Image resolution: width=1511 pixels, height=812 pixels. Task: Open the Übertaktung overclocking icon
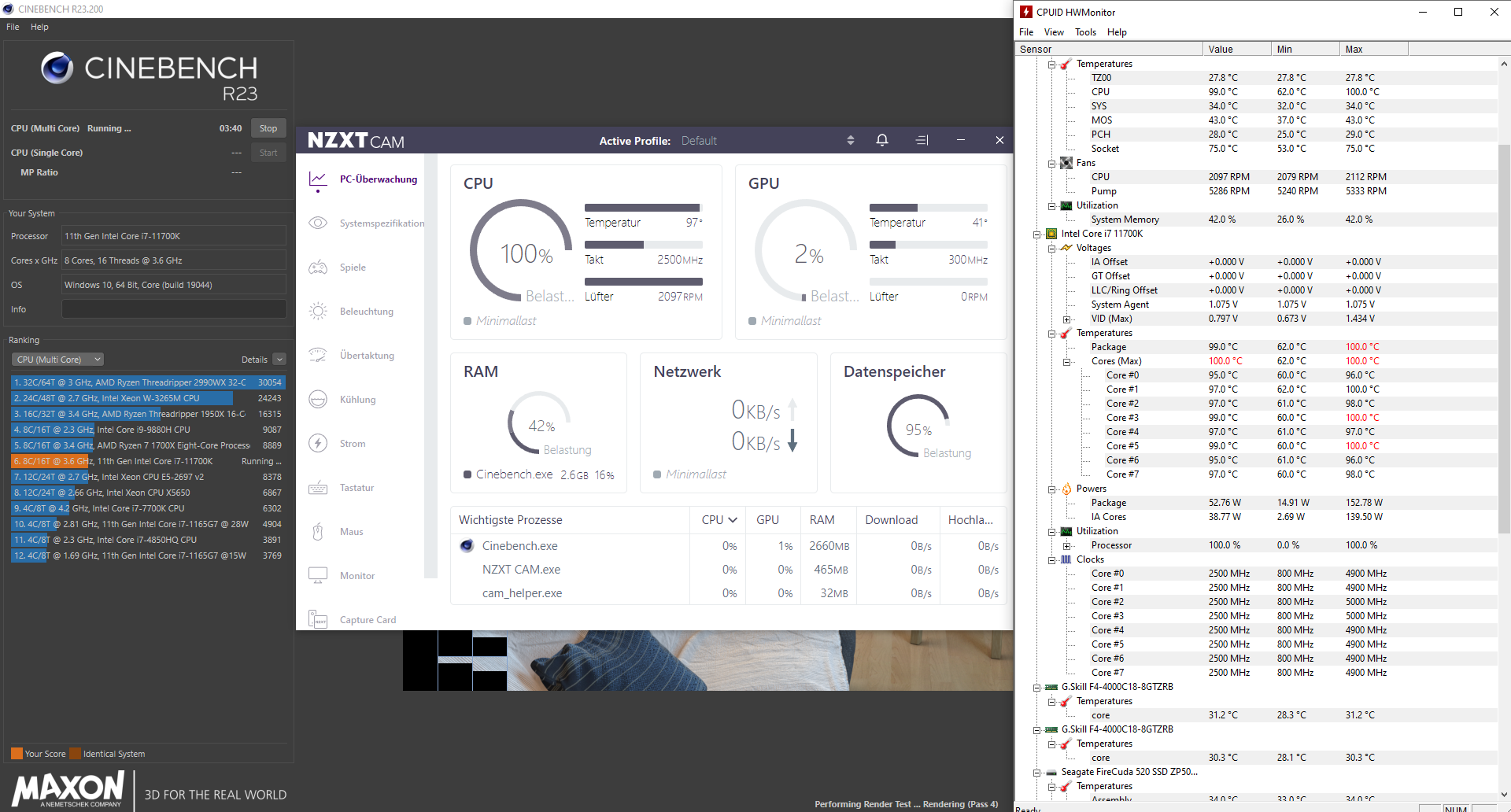point(318,356)
